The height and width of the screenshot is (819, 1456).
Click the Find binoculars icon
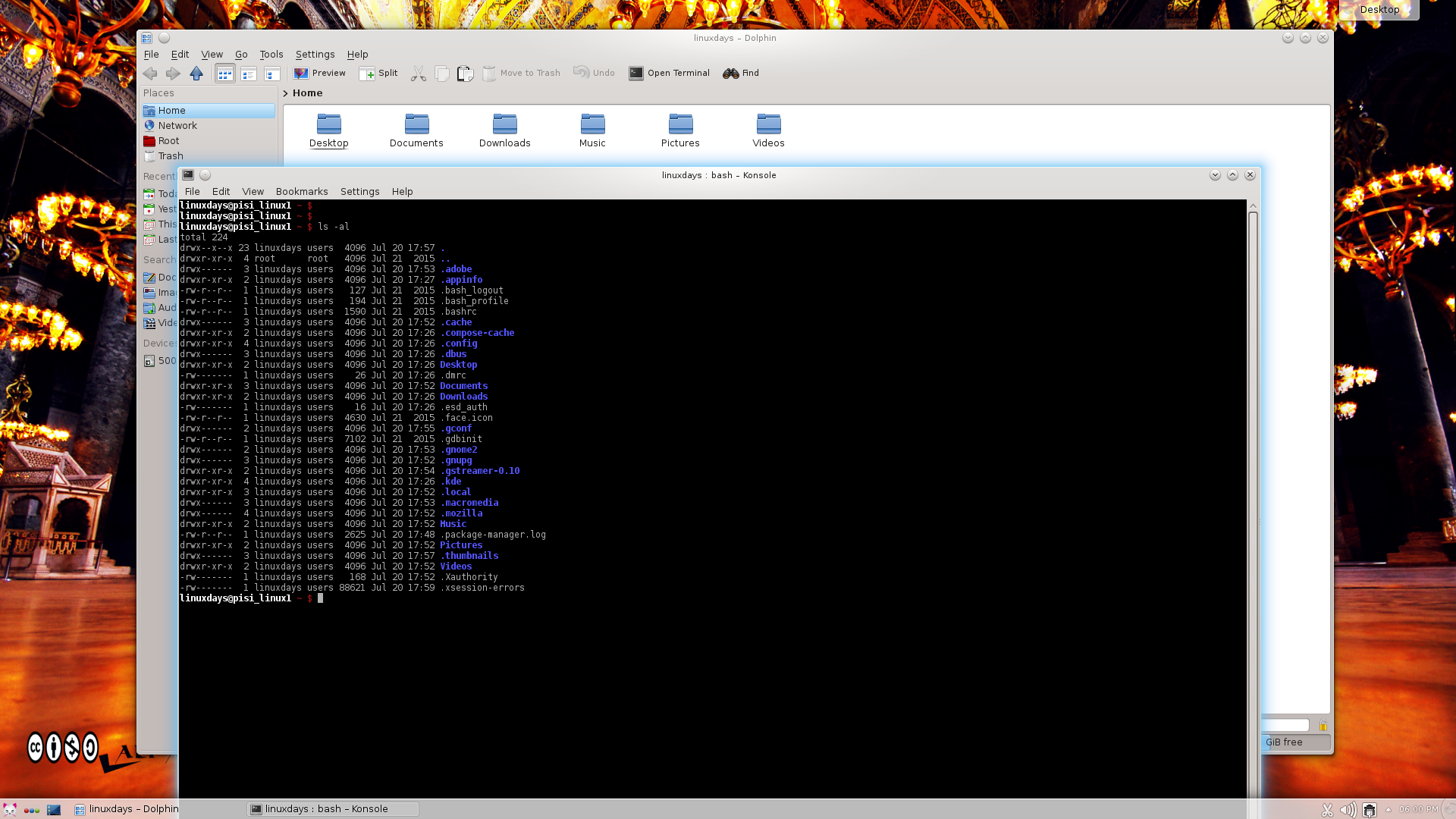click(x=731, y=74)
